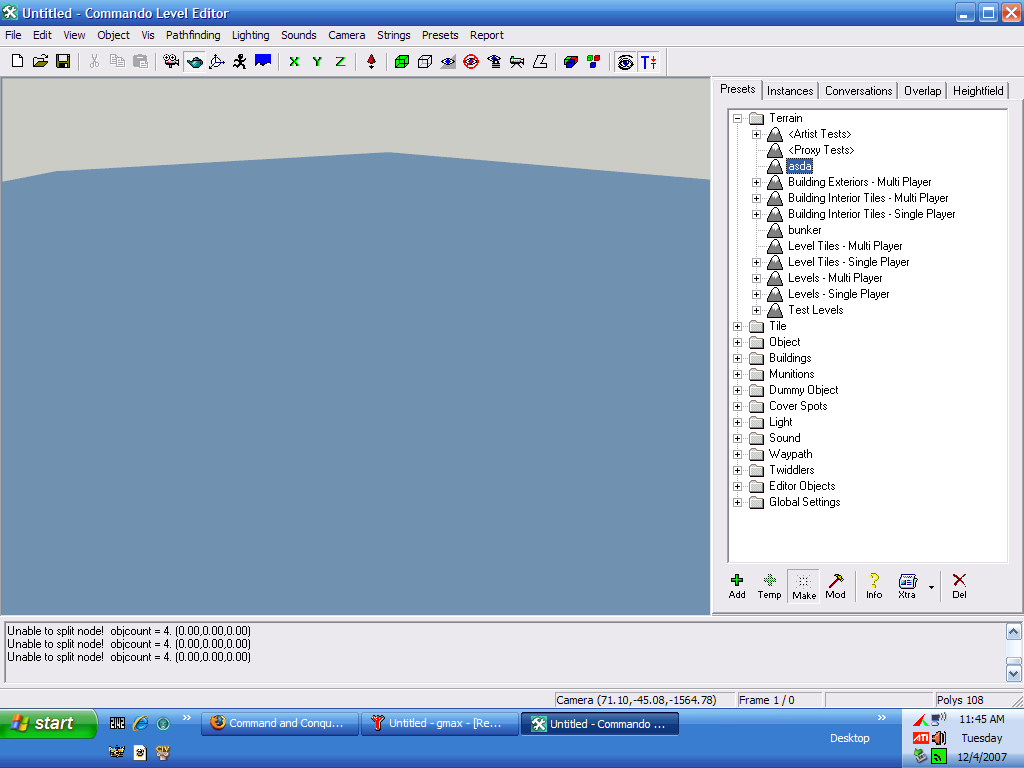
Task: Click the running character toolbar icon
Action: pos(240,62)
